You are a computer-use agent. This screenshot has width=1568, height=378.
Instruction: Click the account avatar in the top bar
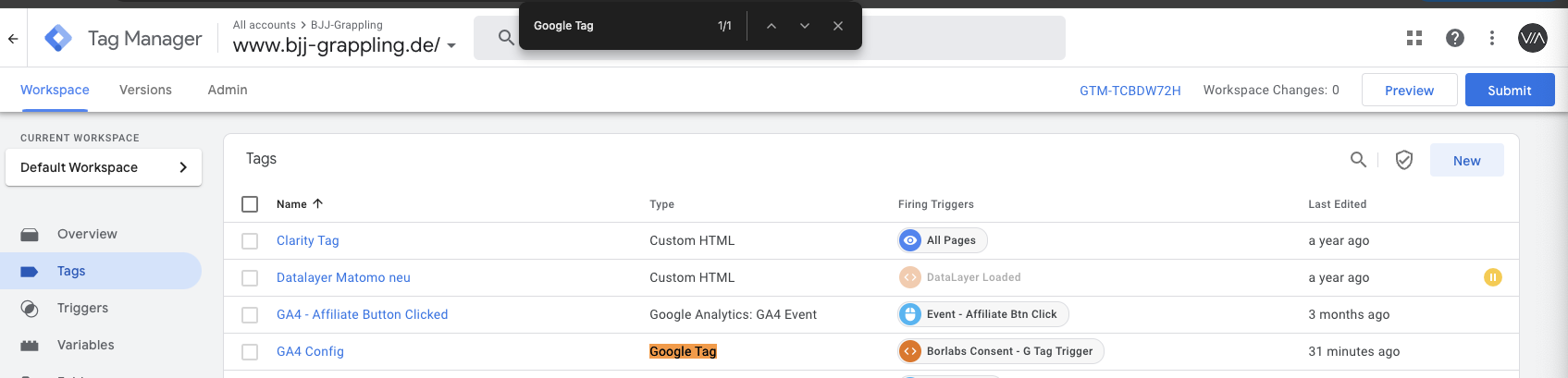pos(1533,38)
